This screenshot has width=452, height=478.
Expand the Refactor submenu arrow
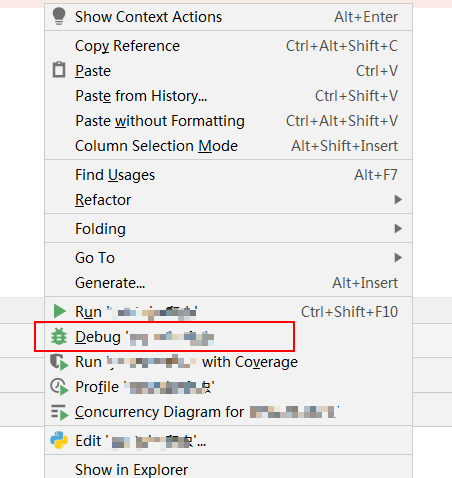[x=398, y=200]
